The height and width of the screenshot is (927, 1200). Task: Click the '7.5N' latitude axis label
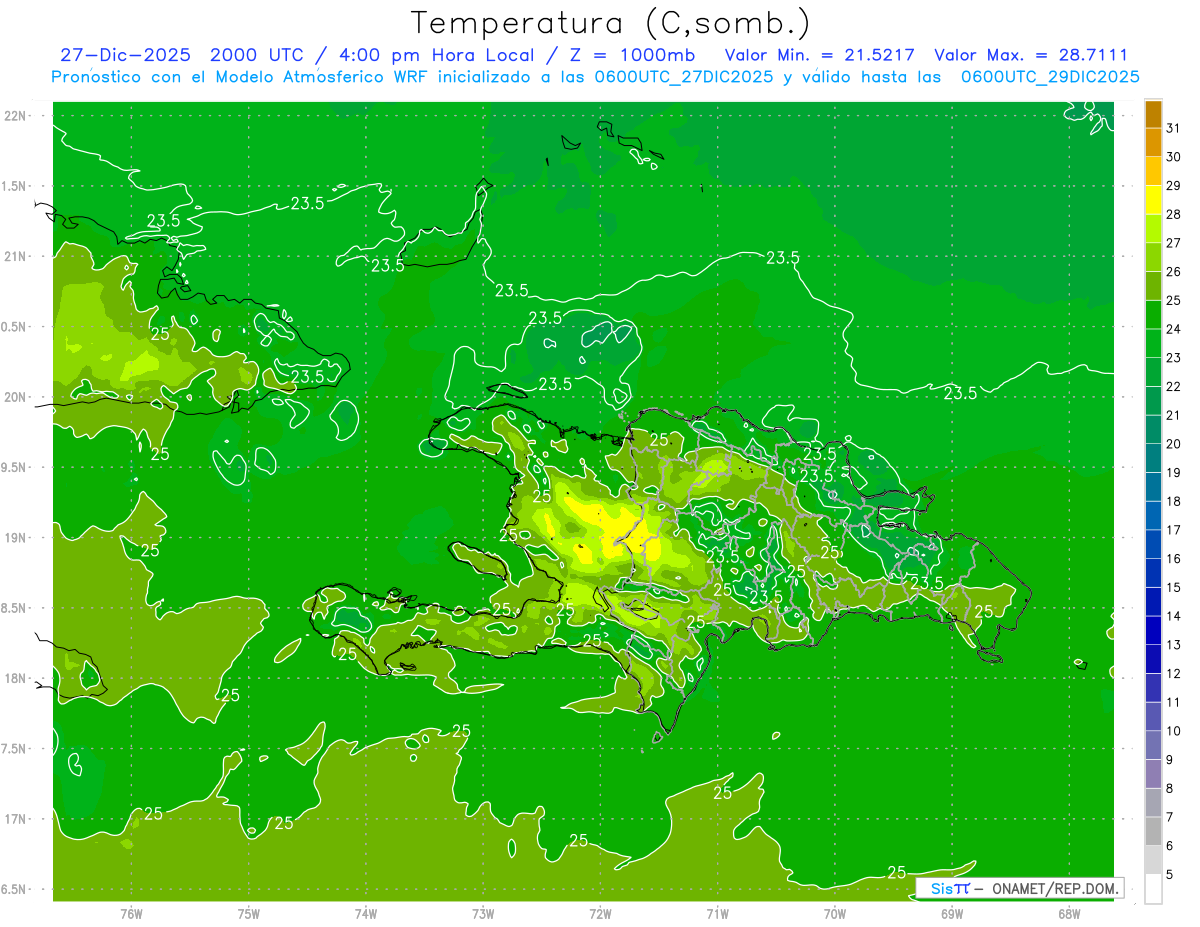tap(15, 749)
